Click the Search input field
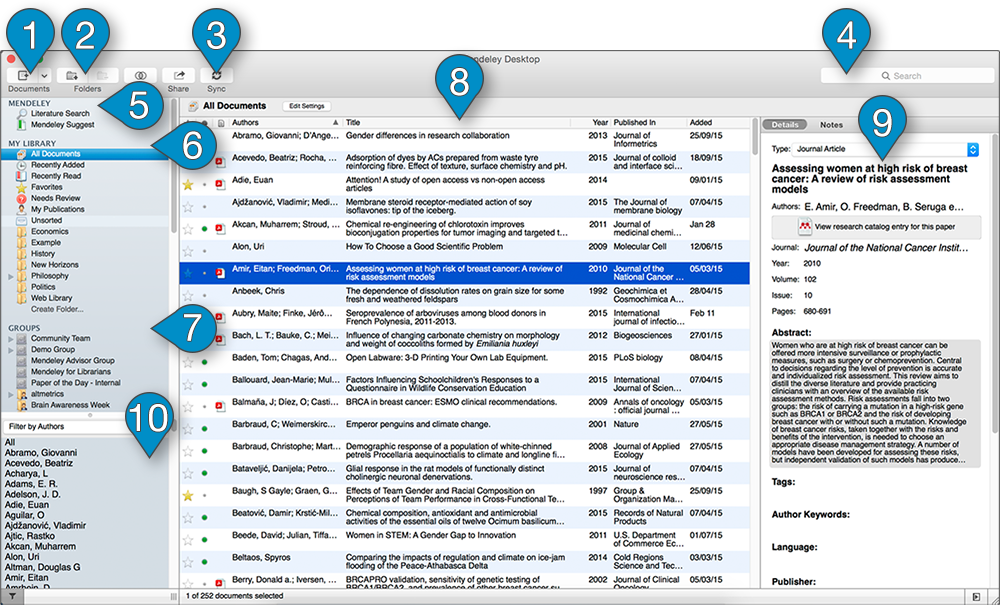The height and width of the screenshot is (605, 1000). click(x=906, y=75)
